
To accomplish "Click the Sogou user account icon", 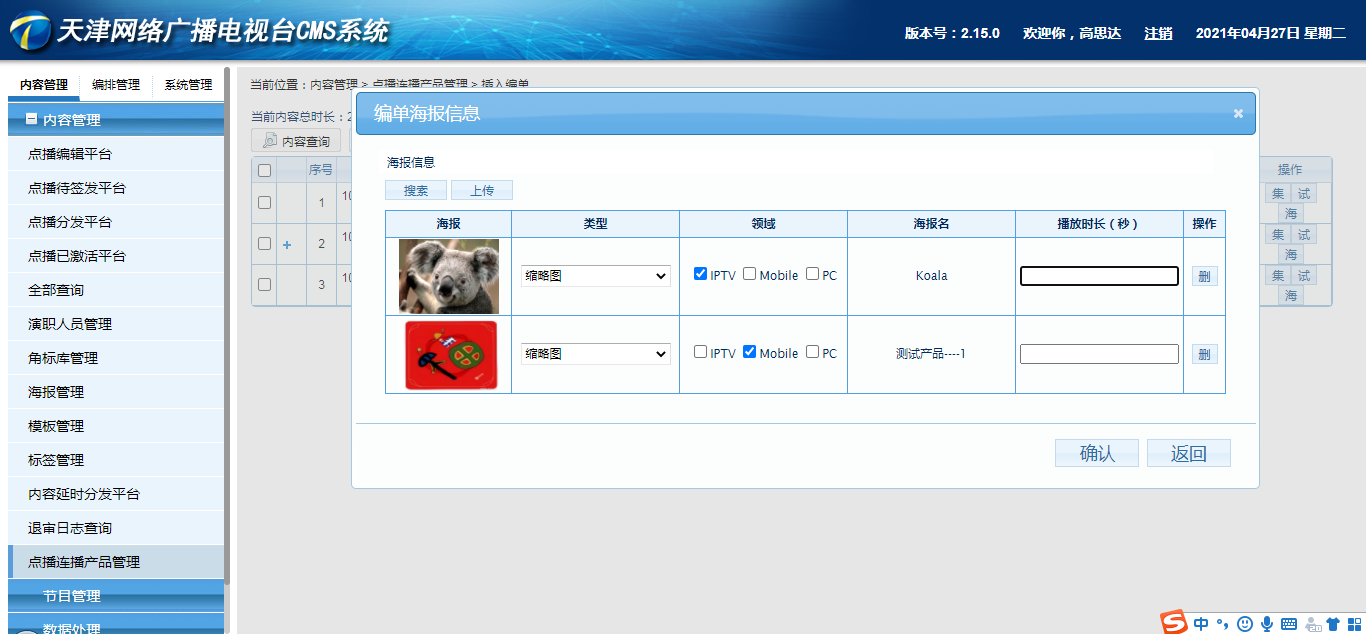I will pyautogui.click(x=1312, y=624).
